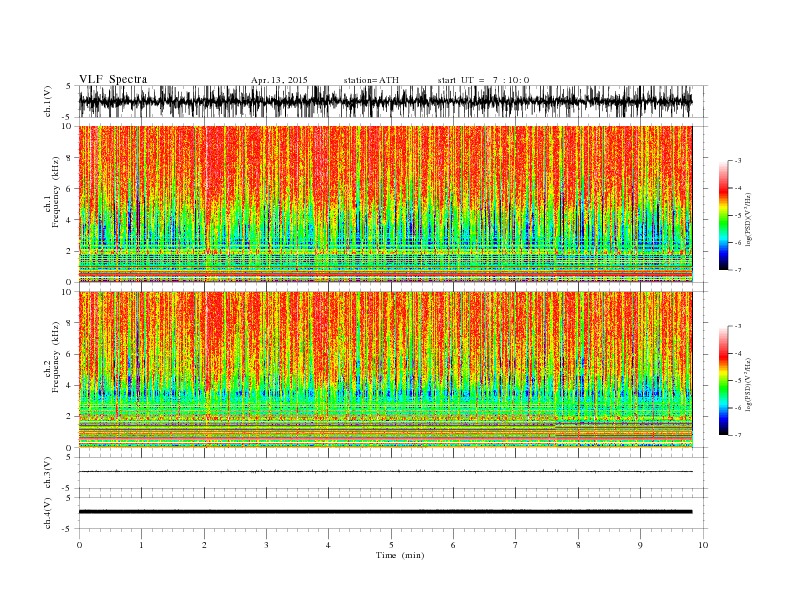Click the "-5" tick on ch.4(V) axis
792x612 pixels.
68,529
